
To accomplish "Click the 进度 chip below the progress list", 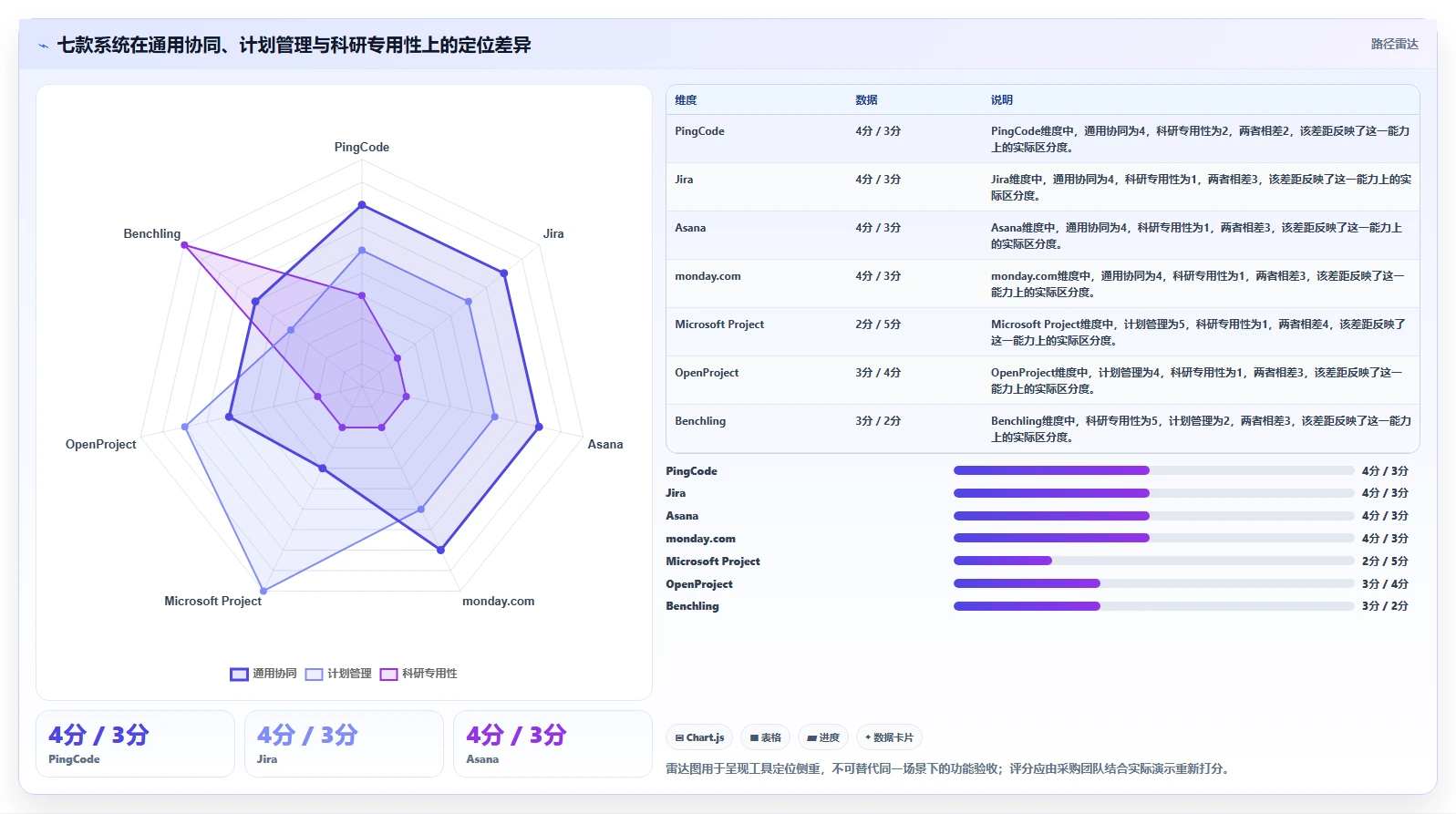I will pos(823,737).
